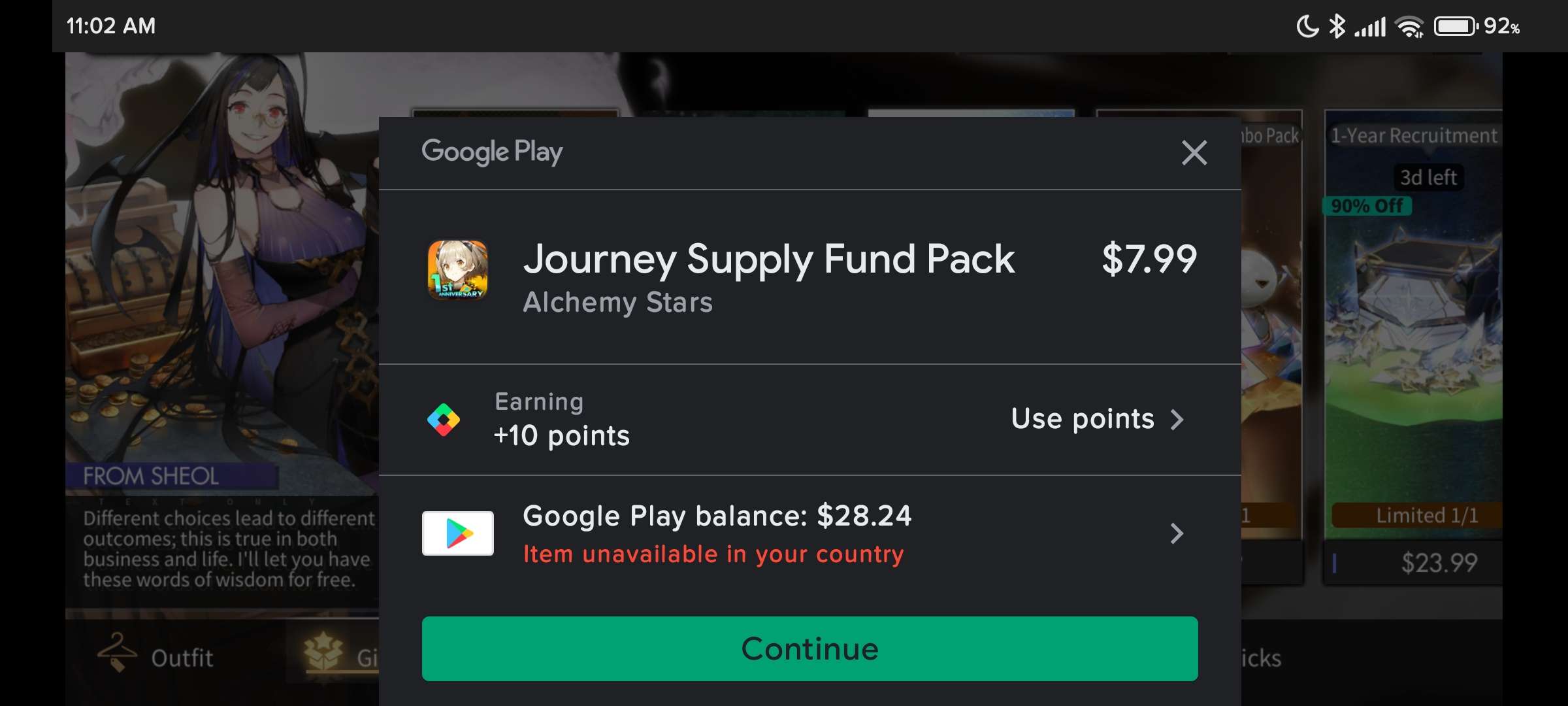The width and height of the screenshot is (1568, 706).
Task: Tap the Google Play logo header
Action: tap(492, 152)
